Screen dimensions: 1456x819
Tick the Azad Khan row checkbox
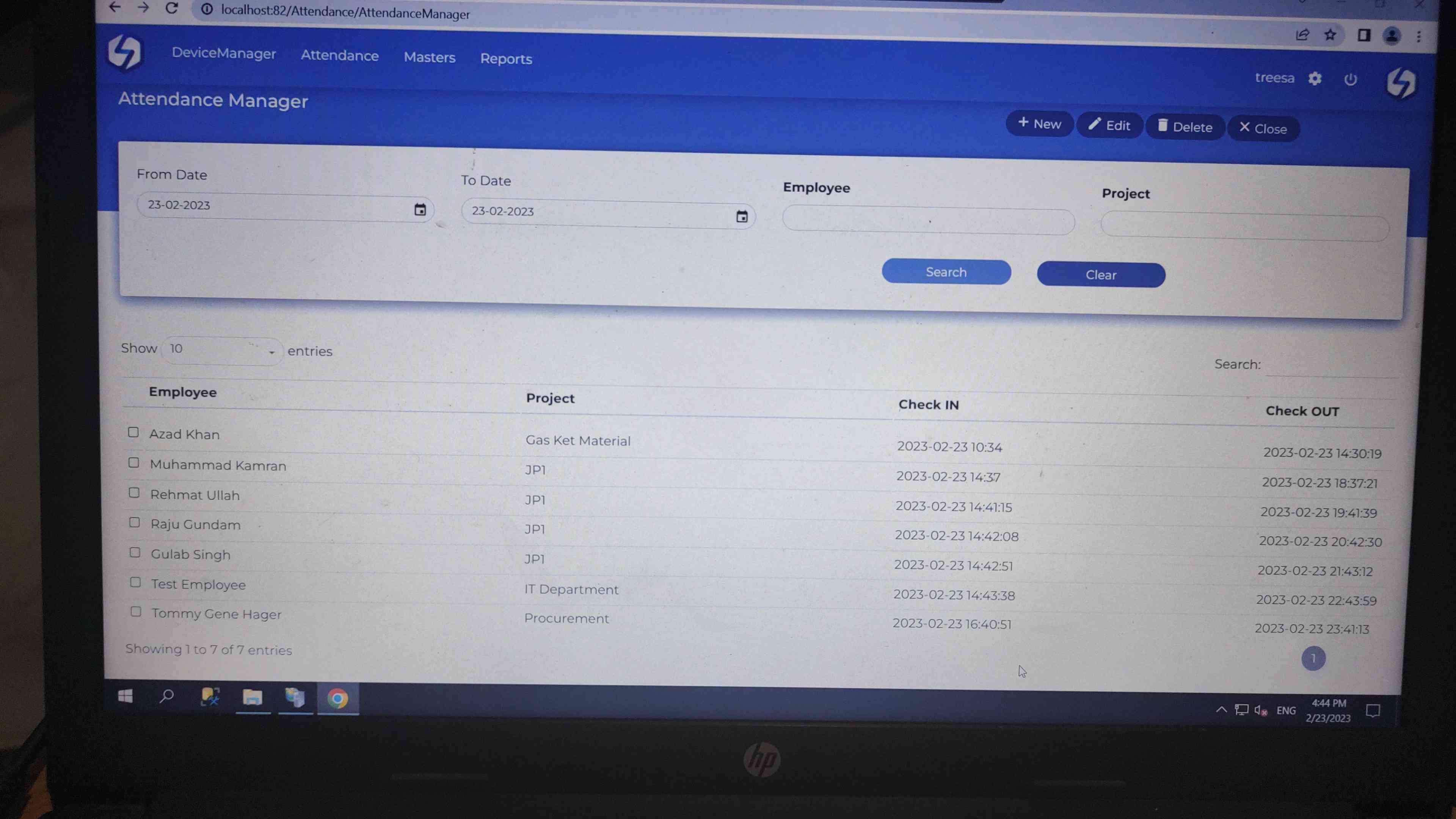133,432
